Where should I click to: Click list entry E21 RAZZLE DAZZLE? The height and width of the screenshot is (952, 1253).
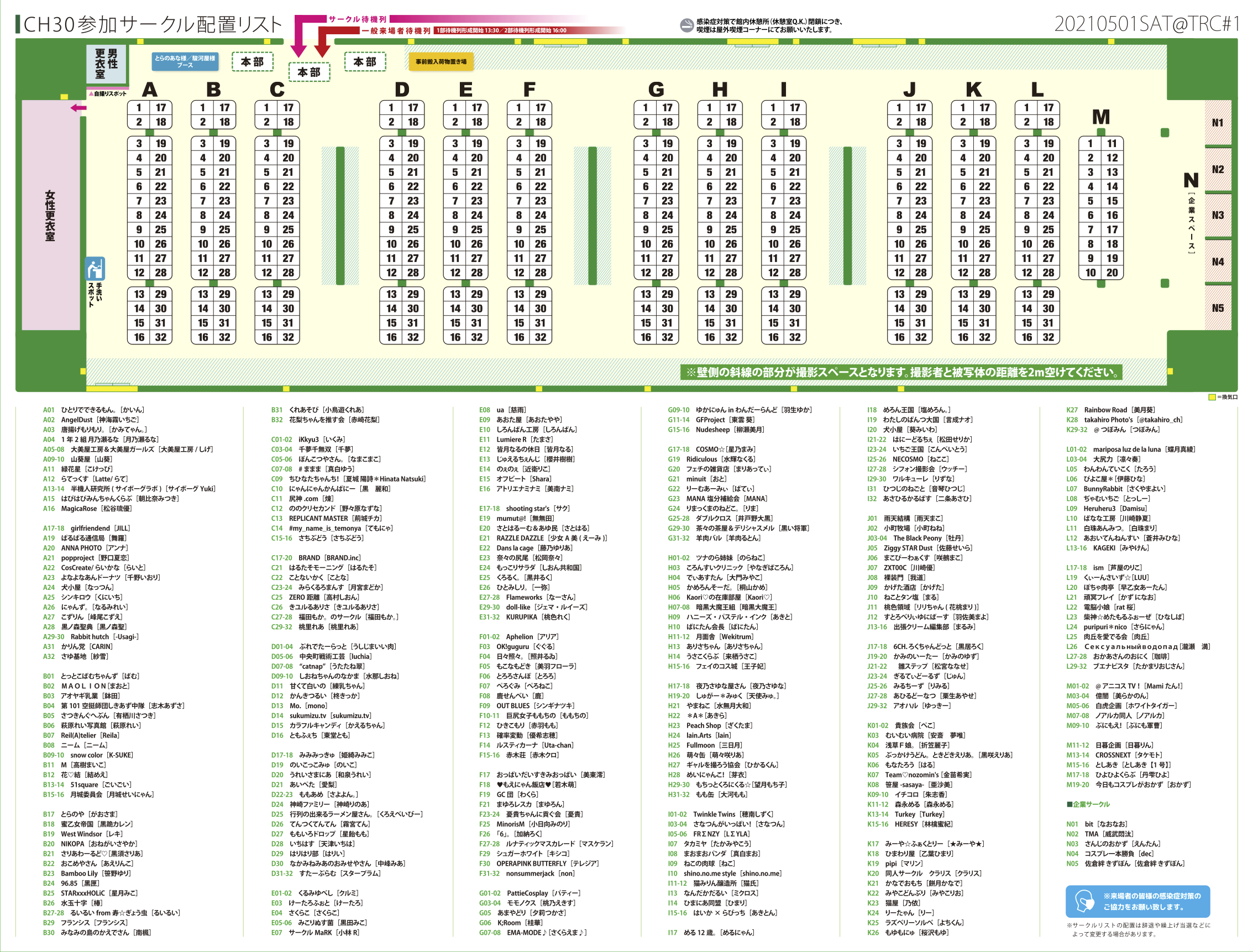point(544,538)
